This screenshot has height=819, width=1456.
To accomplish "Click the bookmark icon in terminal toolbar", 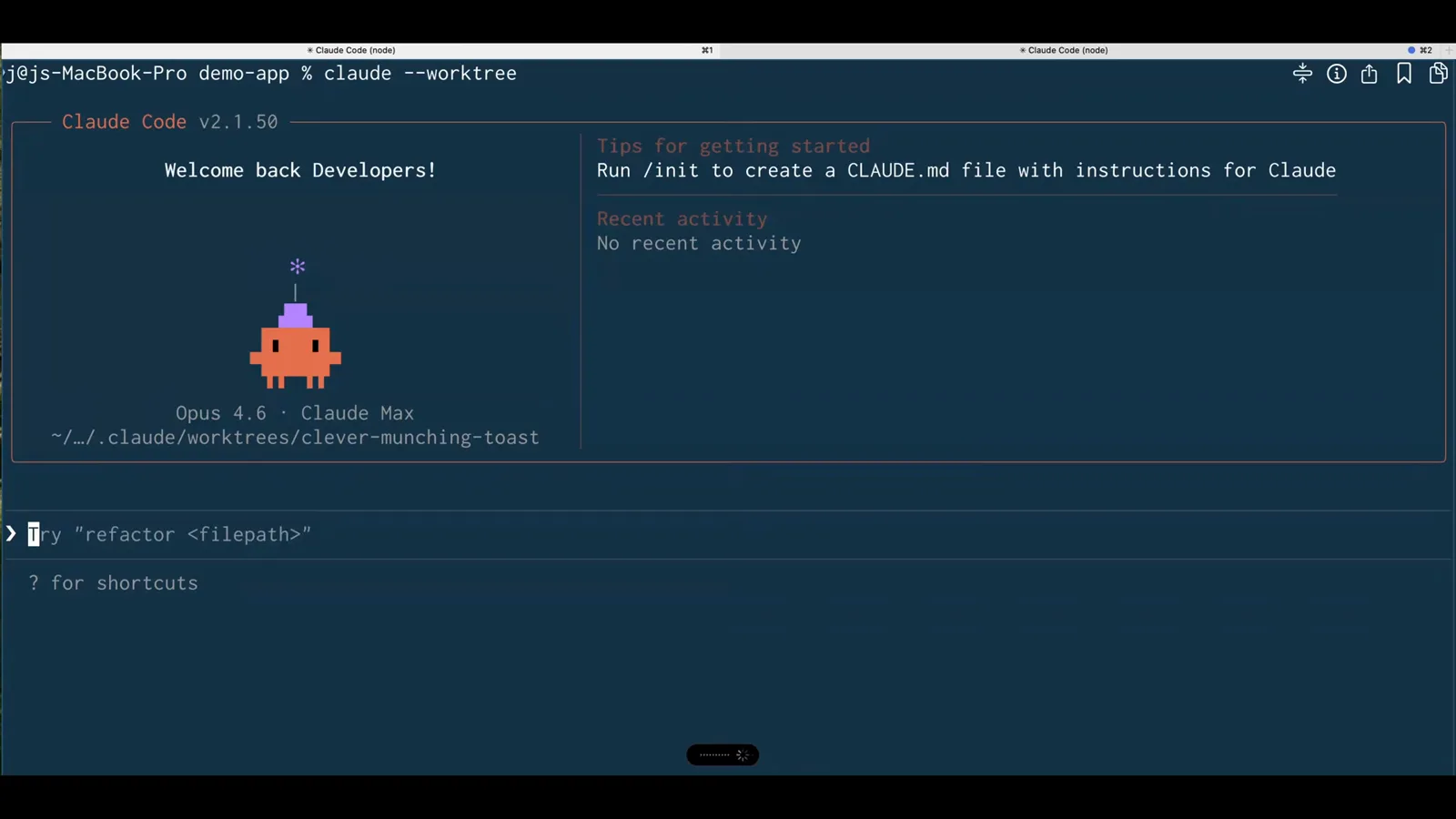I will point(1404,74).
